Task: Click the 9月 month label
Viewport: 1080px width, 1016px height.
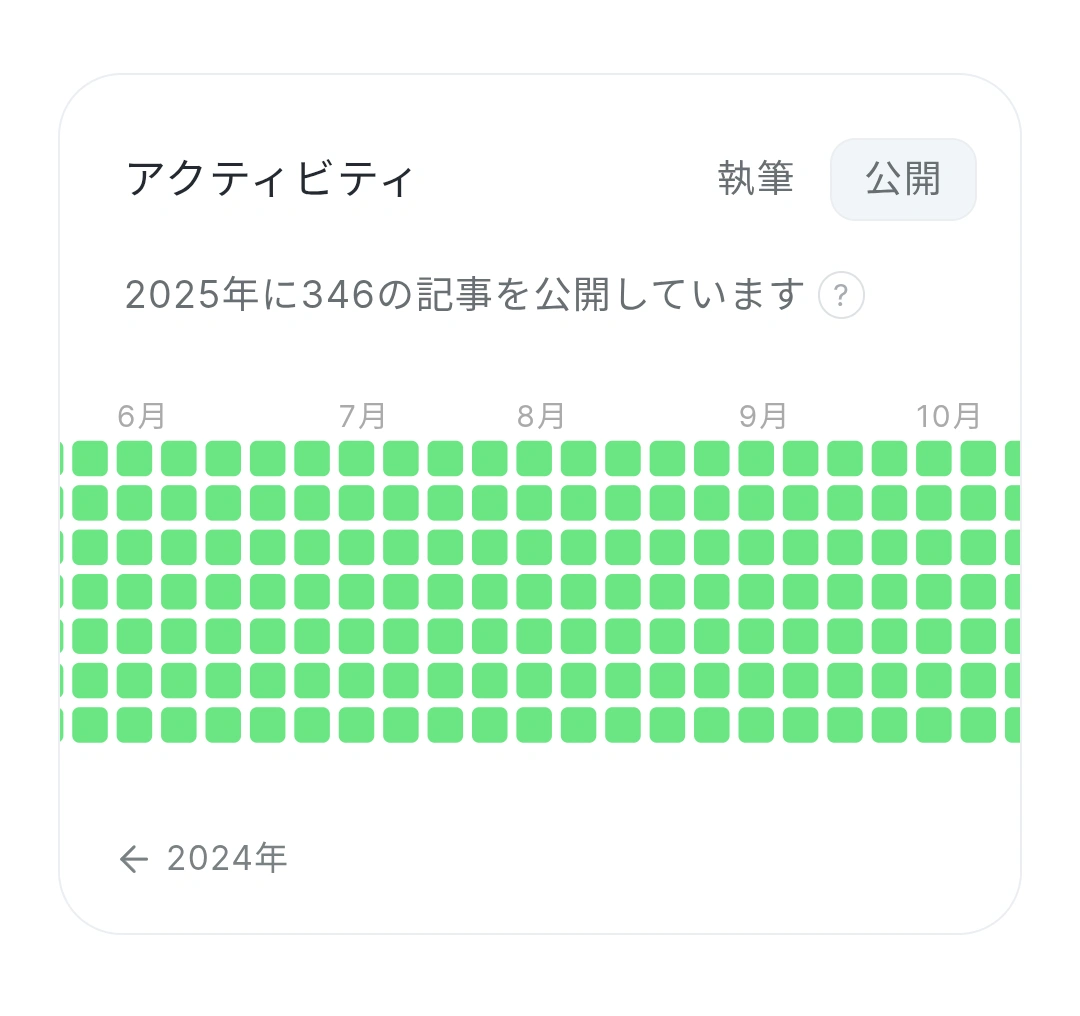Action: pos(763,416)
